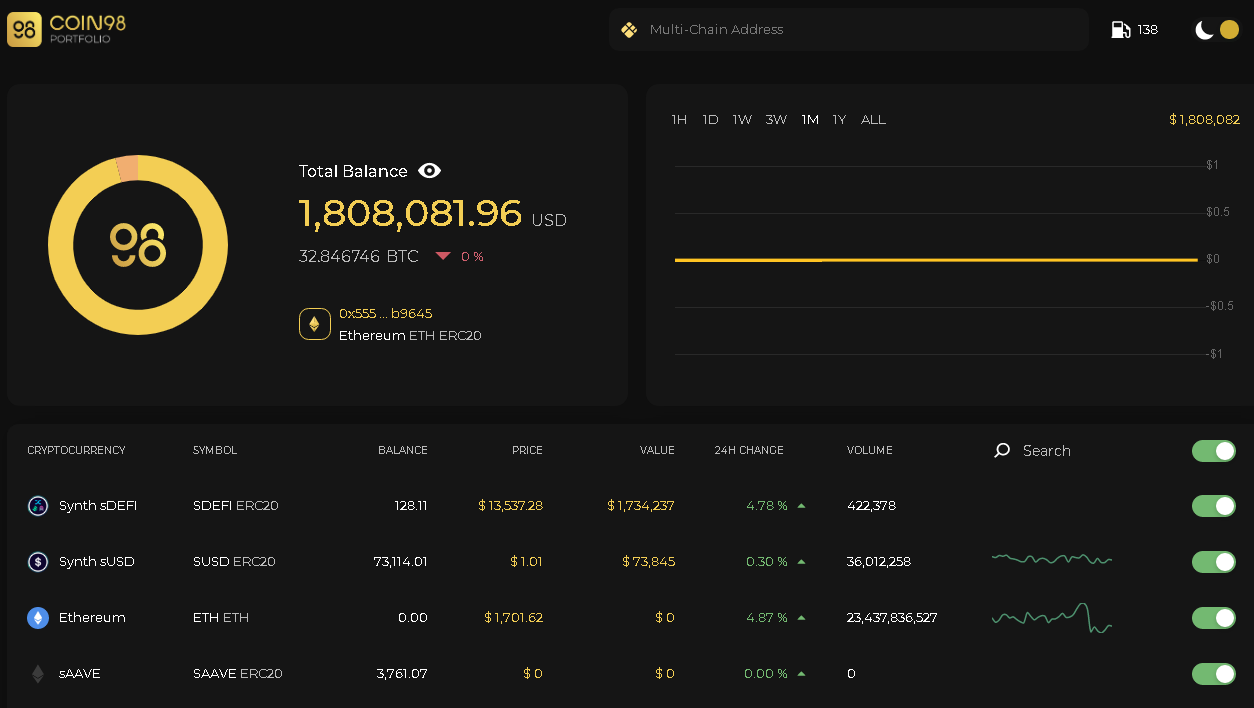Toggle Total Balance visibility eye

[x=429, y=171]
